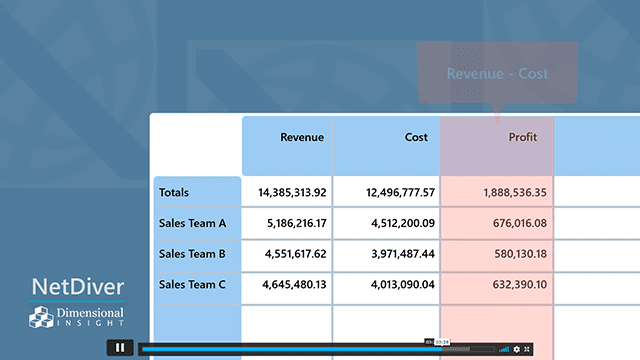Click profit value 676,016.08
Image resolution: width=640 pixels, height=360 pixels.
tap(520, 223)
